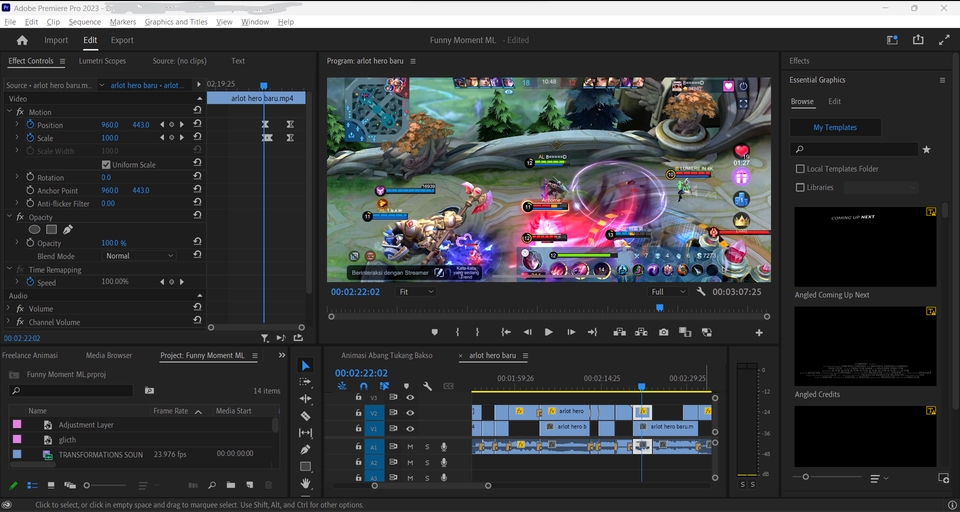Click Angled Coming Up Next thumbnail
The image size is (960, 512).
click(865, 247)
